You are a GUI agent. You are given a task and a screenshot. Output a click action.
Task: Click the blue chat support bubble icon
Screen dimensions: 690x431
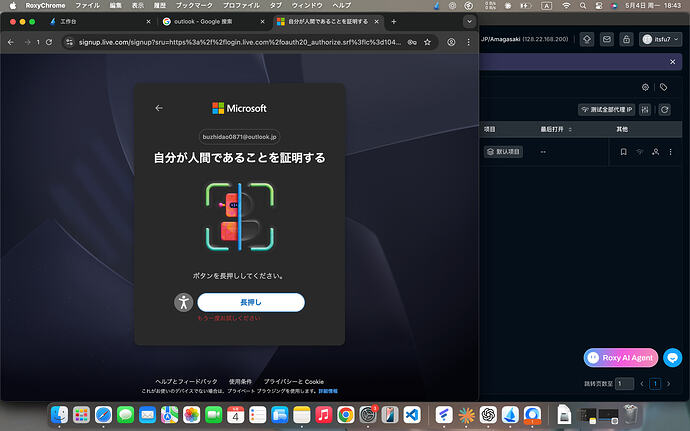[672, 357]
